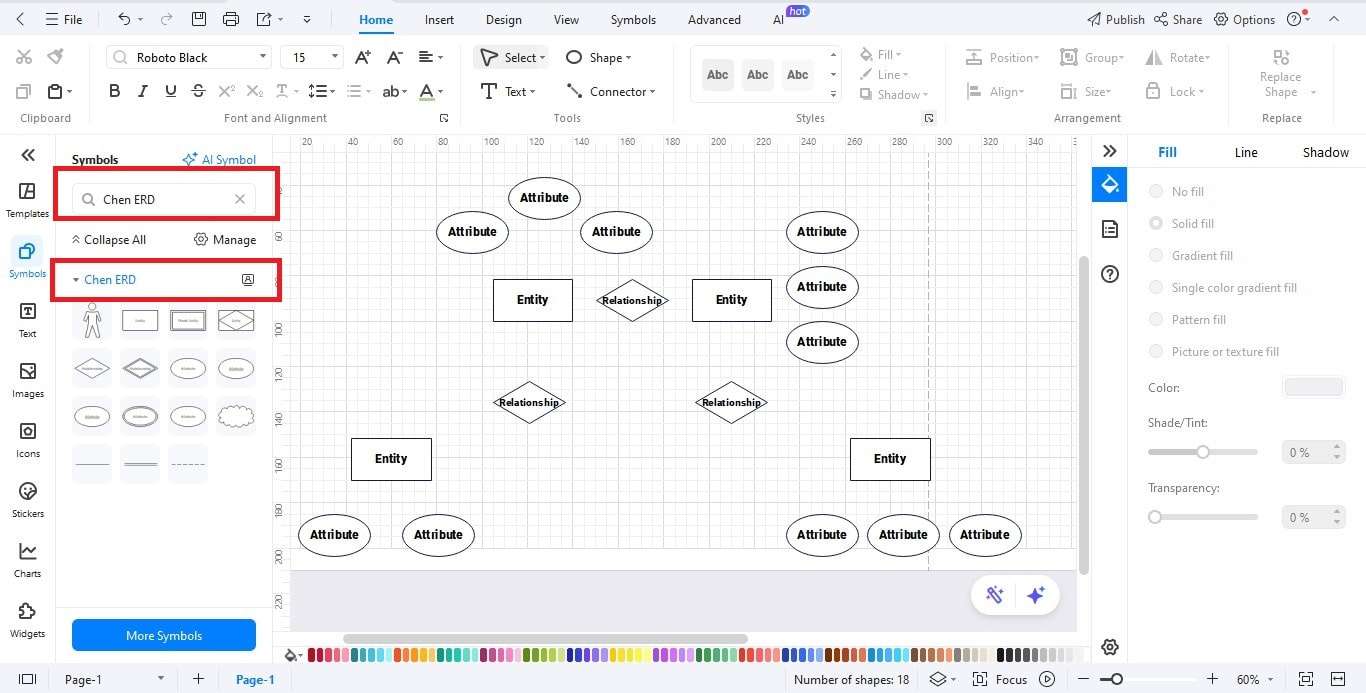
Task: Click the Publish button
Action: pyautogui.click(x=1115, y=19)
